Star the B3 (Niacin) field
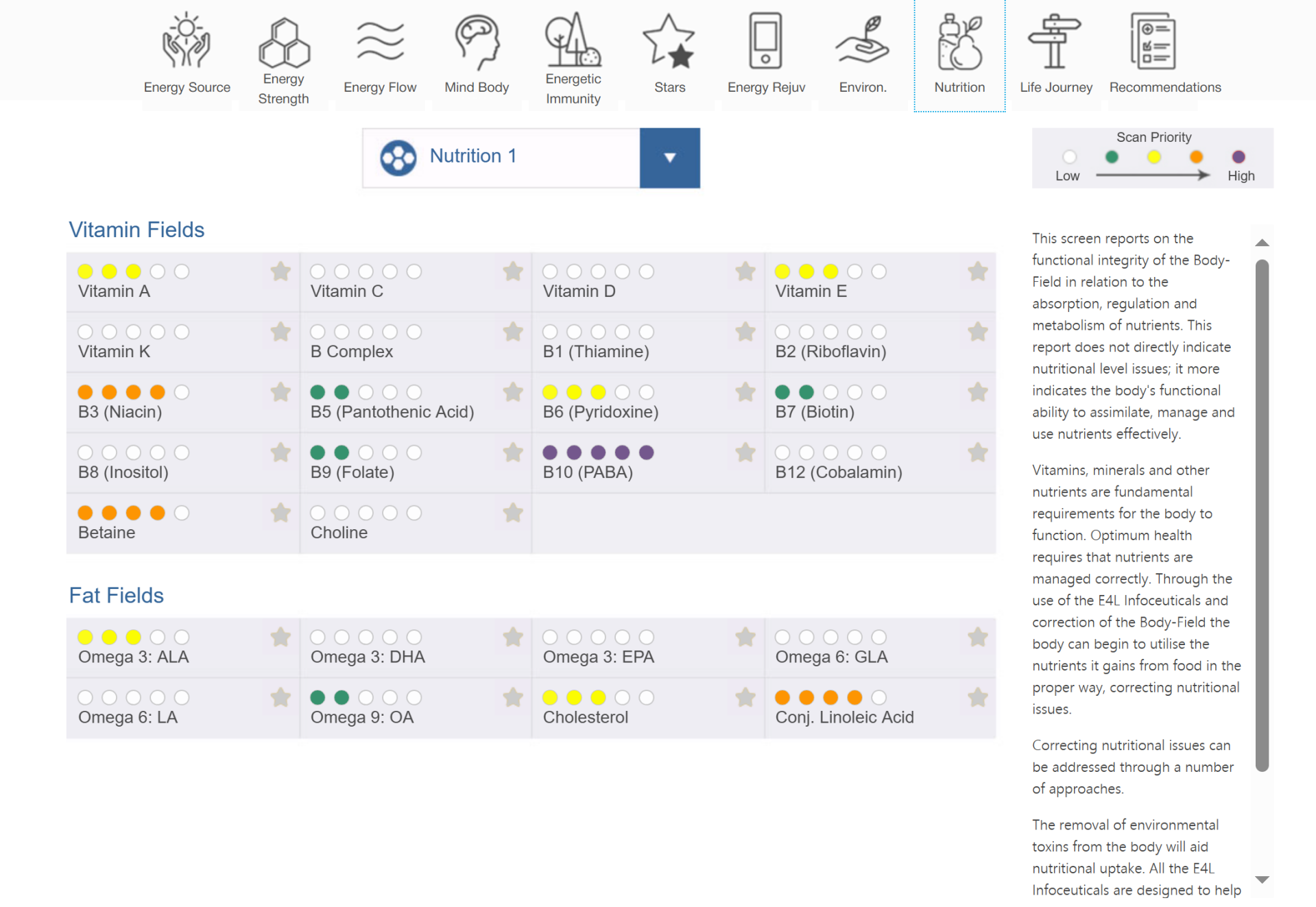This screenshot has width=1316, height=907. [x=280, y=392]
